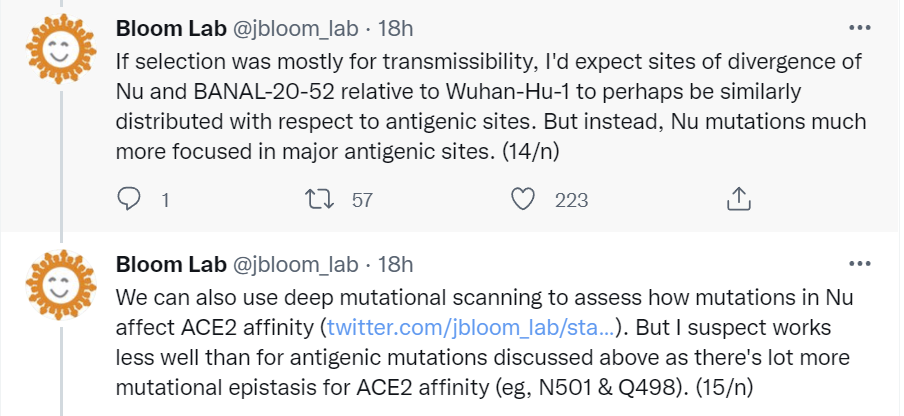Like the tweet about antigenic sites
Image resolution: width=904 pixels, height=416 pixels.
(x=524, y=199)
